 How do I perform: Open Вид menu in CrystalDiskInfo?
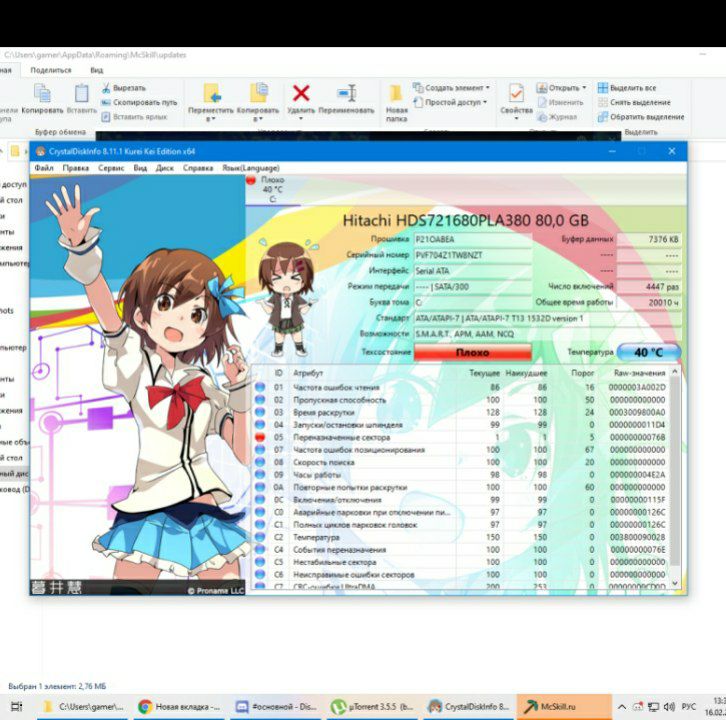[x=140, y=168]
